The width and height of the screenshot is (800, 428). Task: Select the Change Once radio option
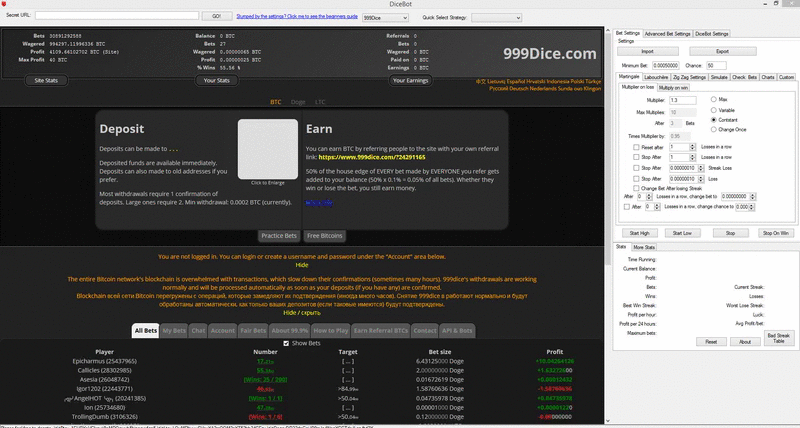pos(714,130)
